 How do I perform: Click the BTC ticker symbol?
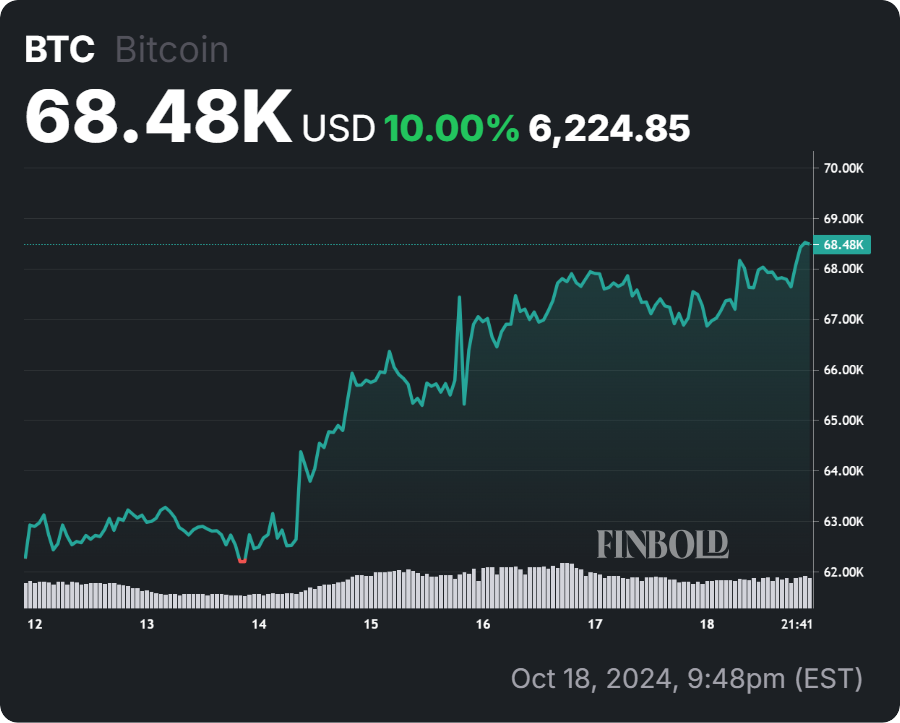60,50
